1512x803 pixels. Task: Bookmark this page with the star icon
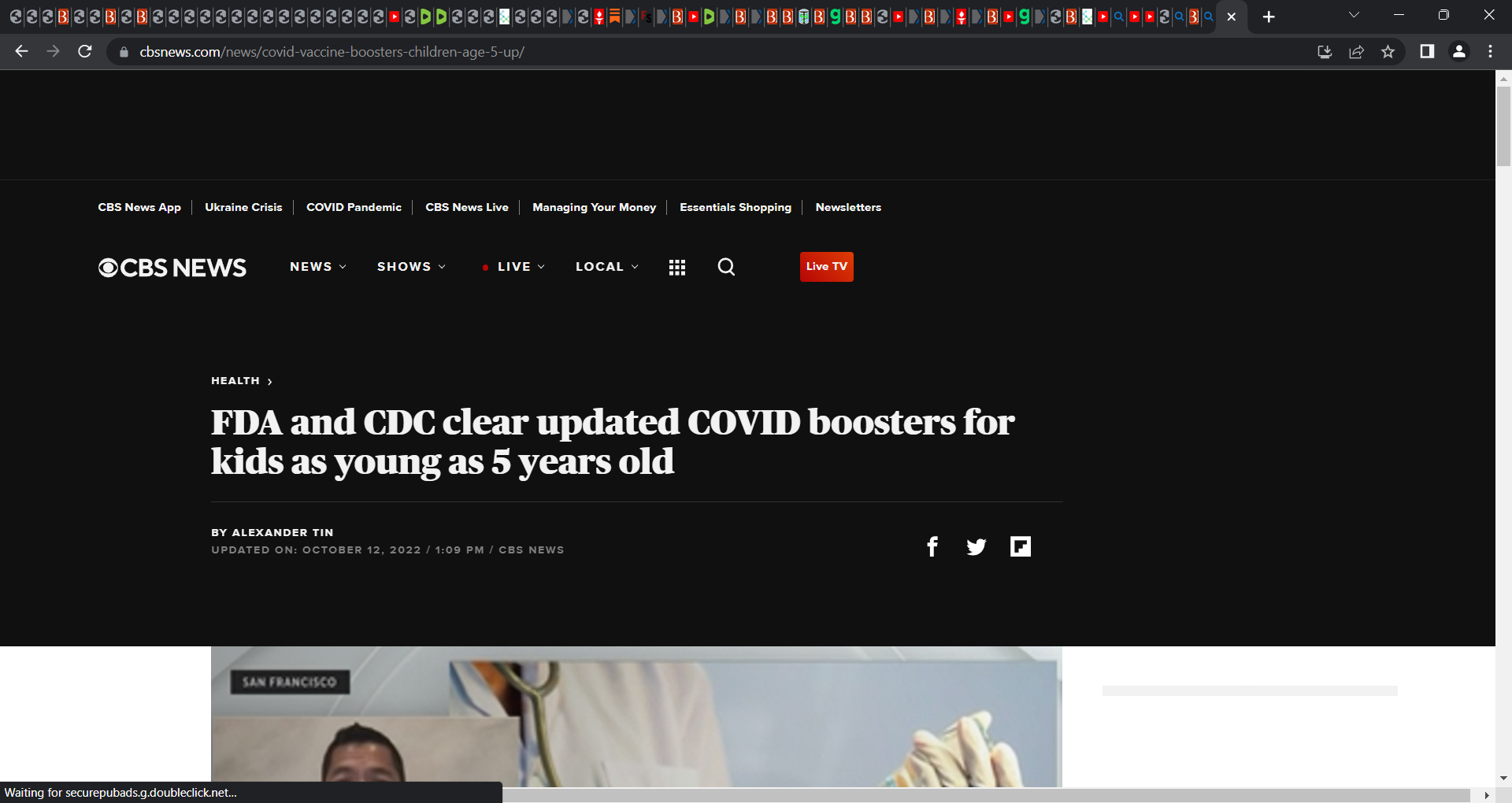1388,52
